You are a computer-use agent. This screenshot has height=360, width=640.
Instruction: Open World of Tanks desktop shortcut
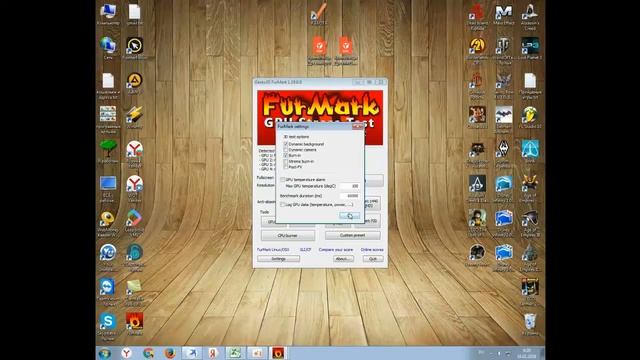pos(504,51)
